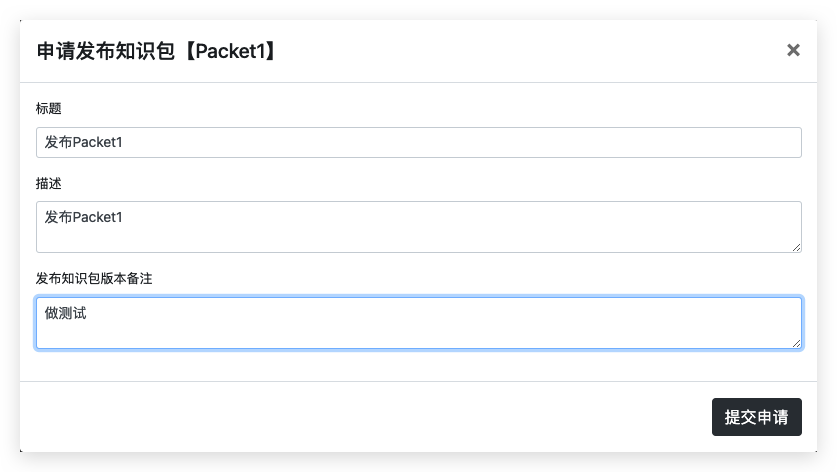The image size is (837, 472).
Task: Click the 标题 field label
Action: coord(49,108)
